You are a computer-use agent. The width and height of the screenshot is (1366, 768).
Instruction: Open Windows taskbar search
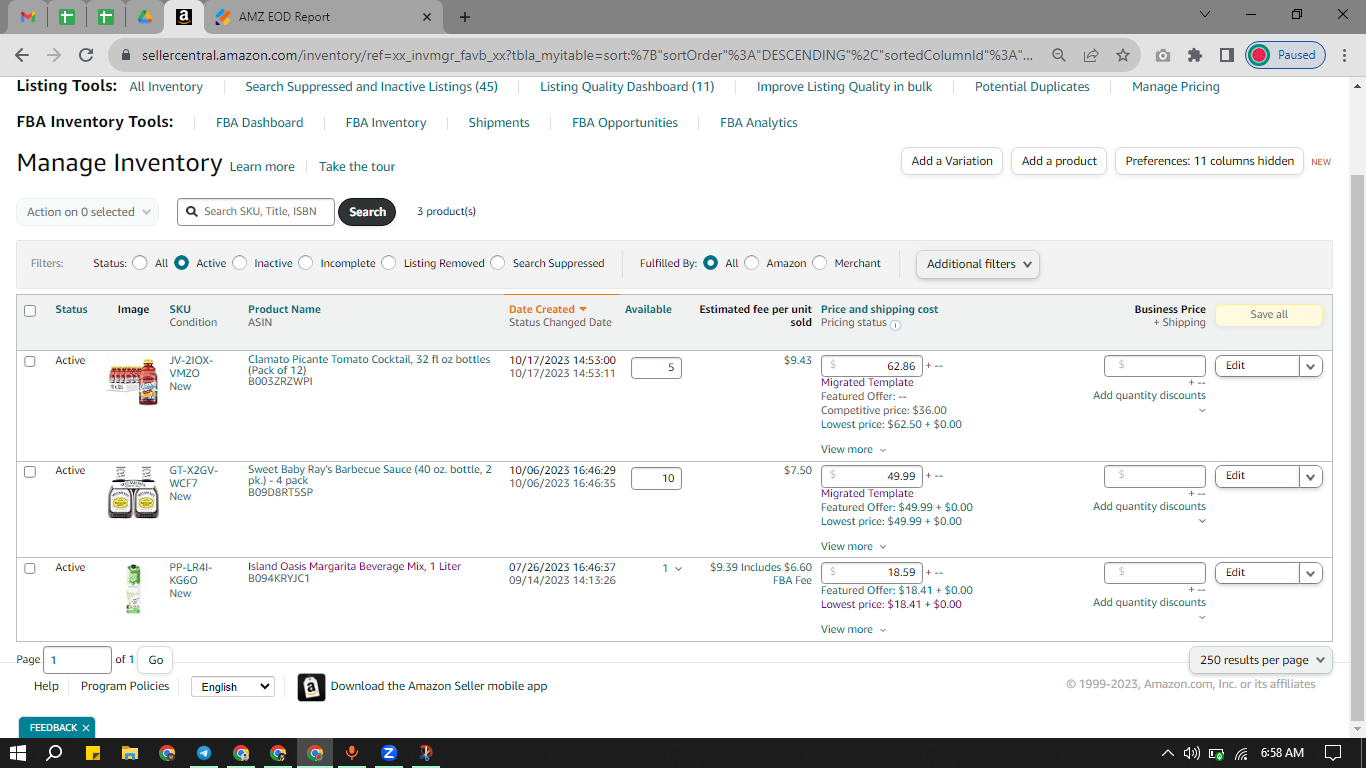[x=55, y=753]
